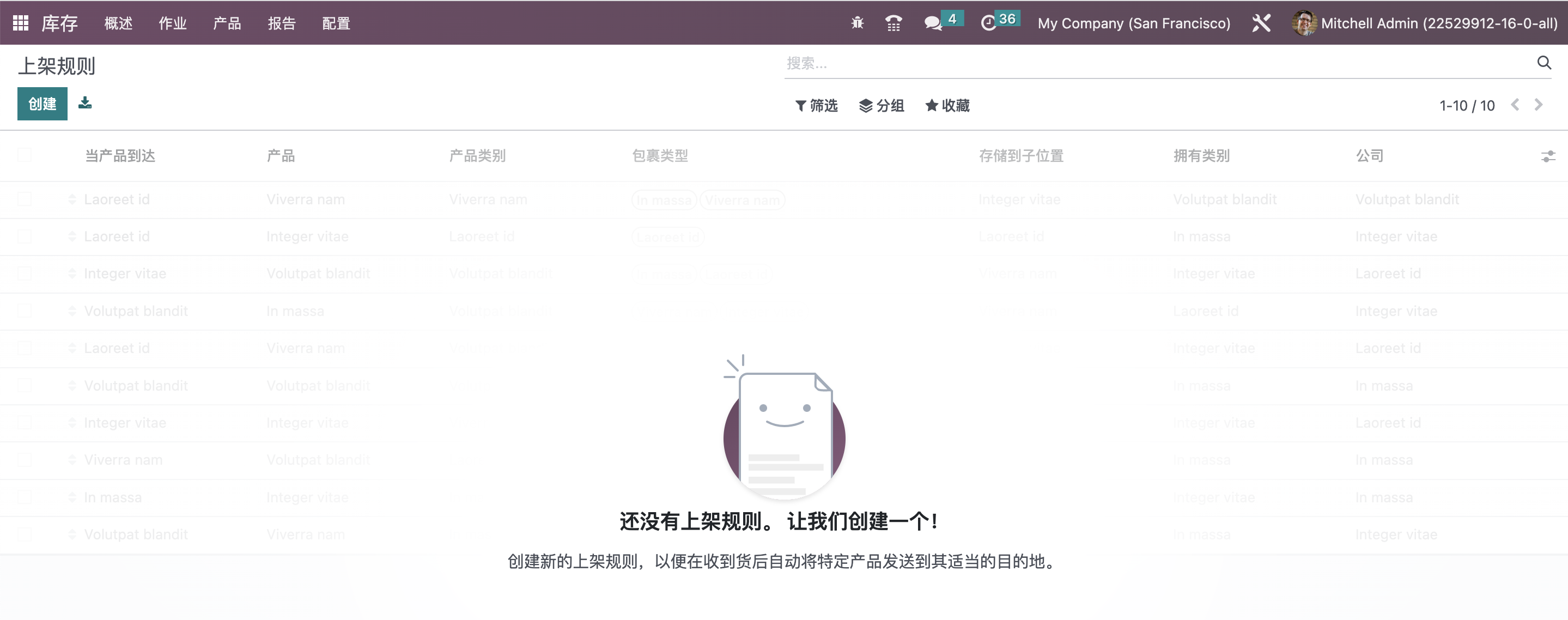The width and height of the screenshot is (1568, 620).
Task: Open the 产品 top menu
Action: [227, 23]
